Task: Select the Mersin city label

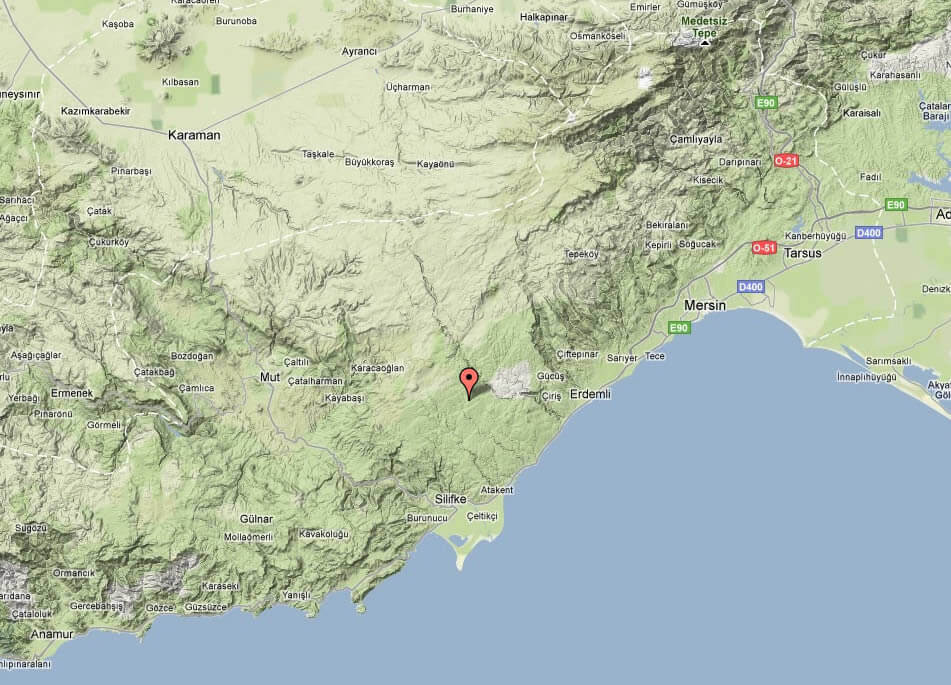Action: pyautogui.click(x=706, y=304)
